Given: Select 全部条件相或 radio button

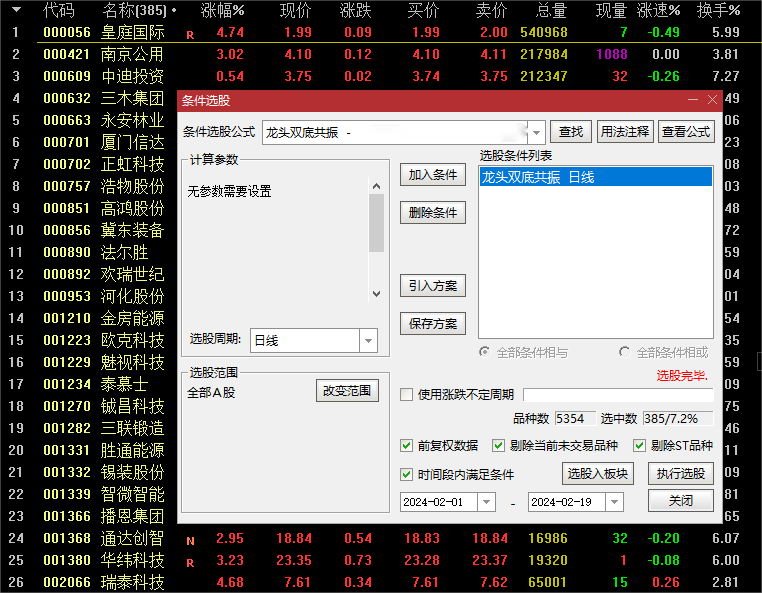Looking at the screenshot, I should [624, 352].
